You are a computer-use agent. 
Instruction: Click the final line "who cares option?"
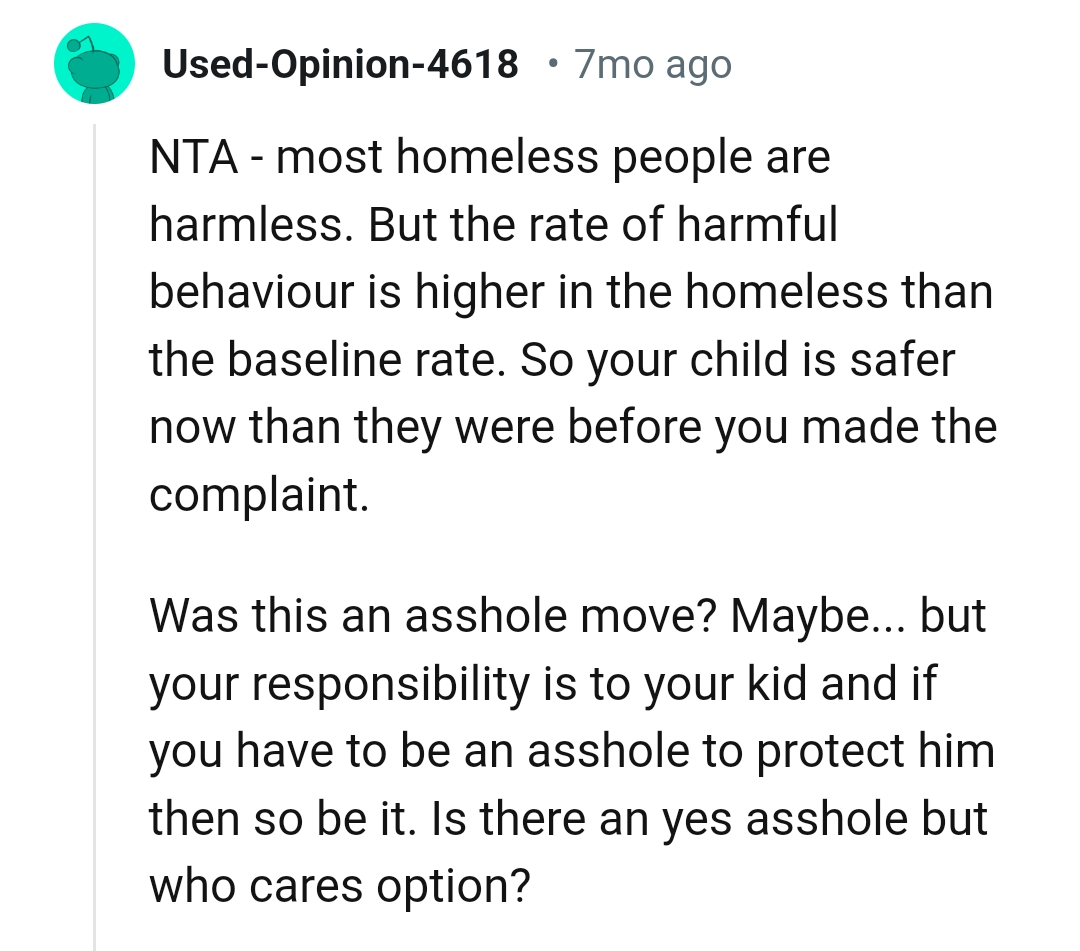338,886
